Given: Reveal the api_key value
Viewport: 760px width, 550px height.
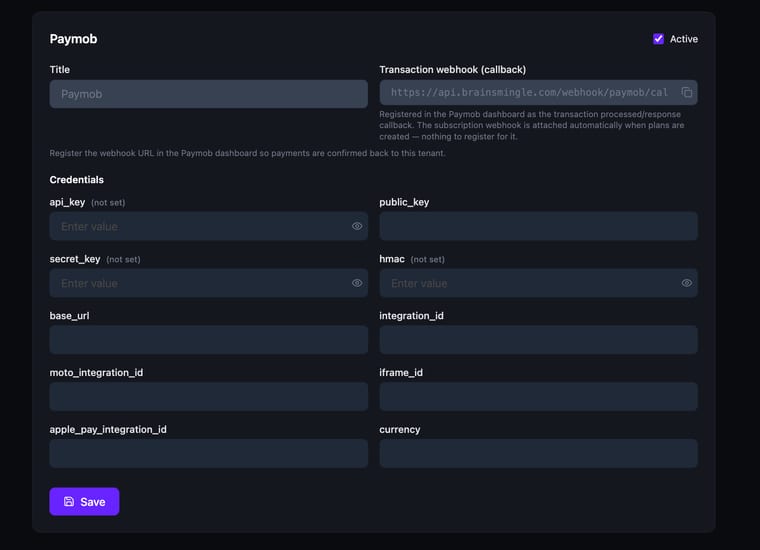Looking at the screenshot, I should tap(357, 226).
